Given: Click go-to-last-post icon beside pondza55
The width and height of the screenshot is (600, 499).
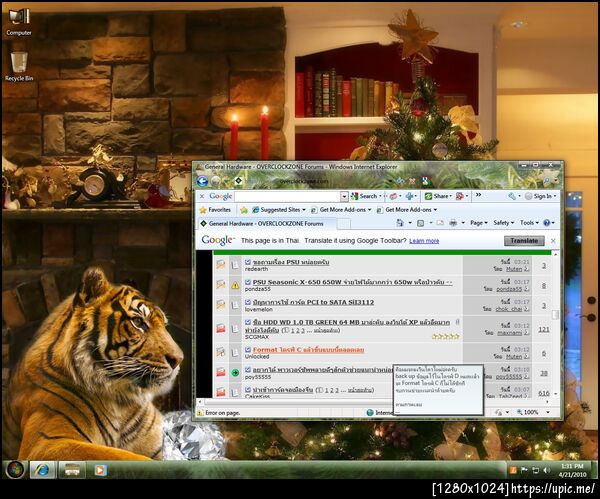Looking at the screenshot, I should point(526,289).
